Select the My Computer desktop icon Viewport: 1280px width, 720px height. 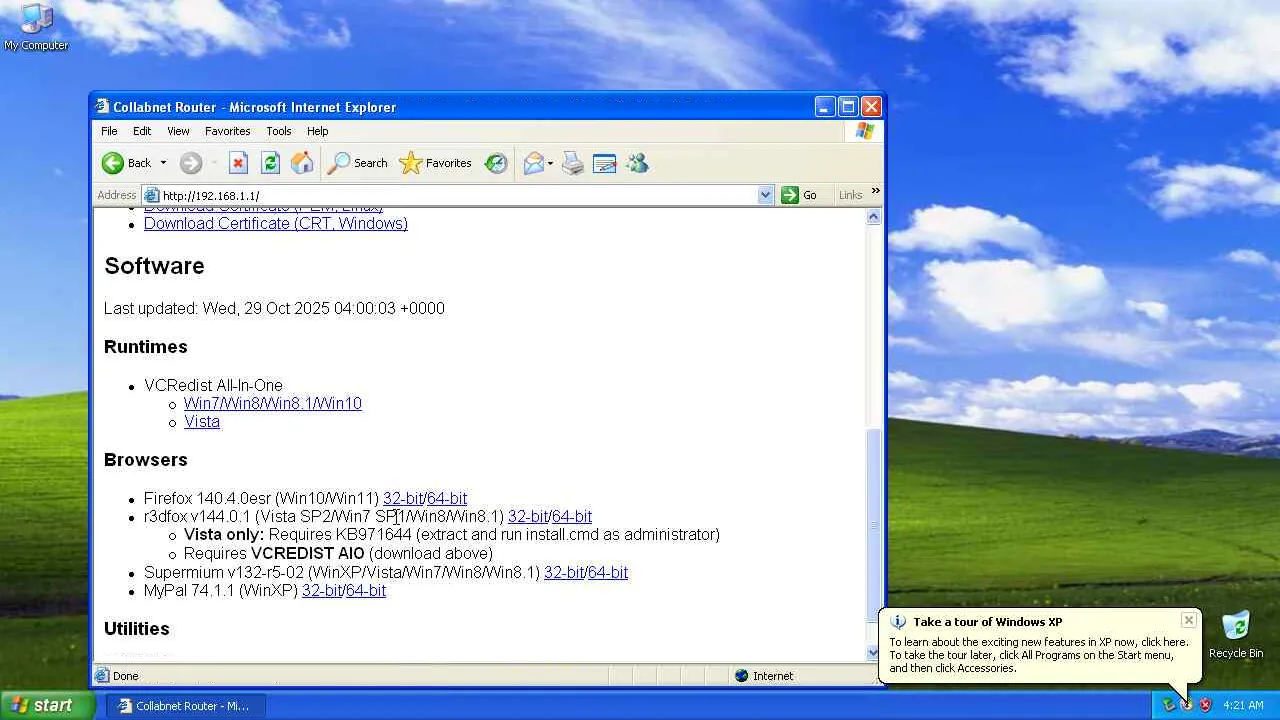coord(36,27)
